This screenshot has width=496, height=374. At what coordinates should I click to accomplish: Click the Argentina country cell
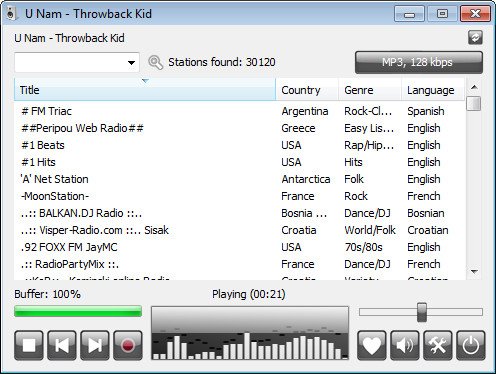(305, 111)
